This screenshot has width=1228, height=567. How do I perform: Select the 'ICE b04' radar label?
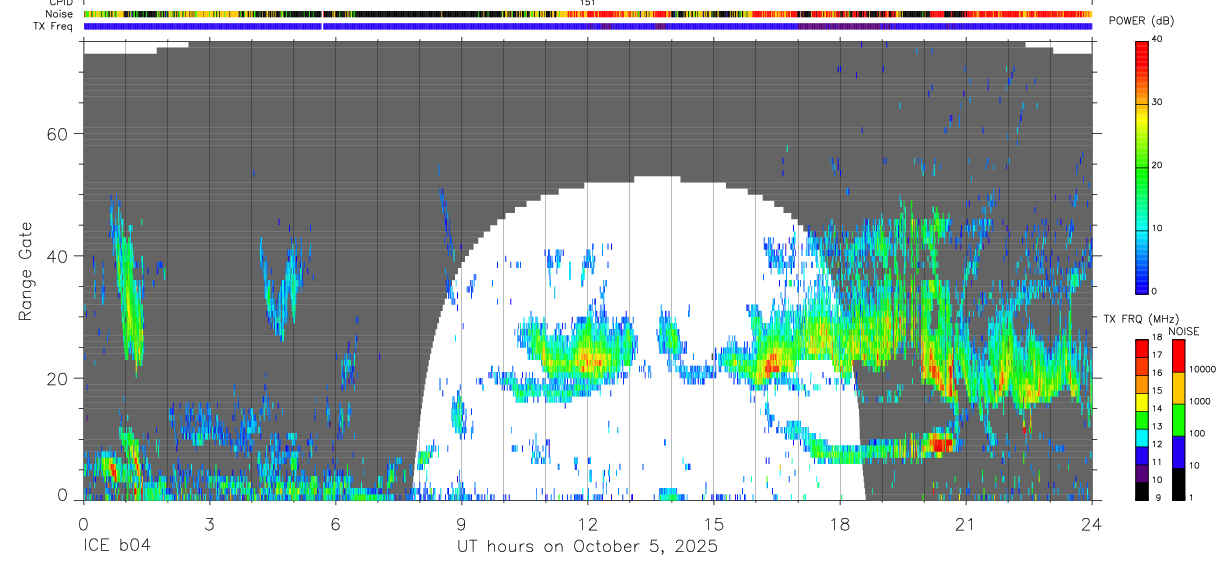coord(117,547)
